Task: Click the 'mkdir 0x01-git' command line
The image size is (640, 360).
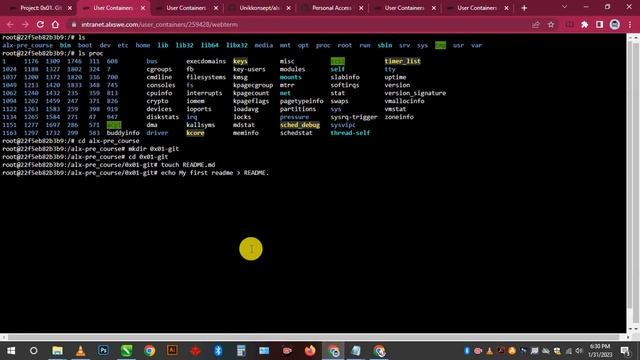Action: [x=153, y=149]
